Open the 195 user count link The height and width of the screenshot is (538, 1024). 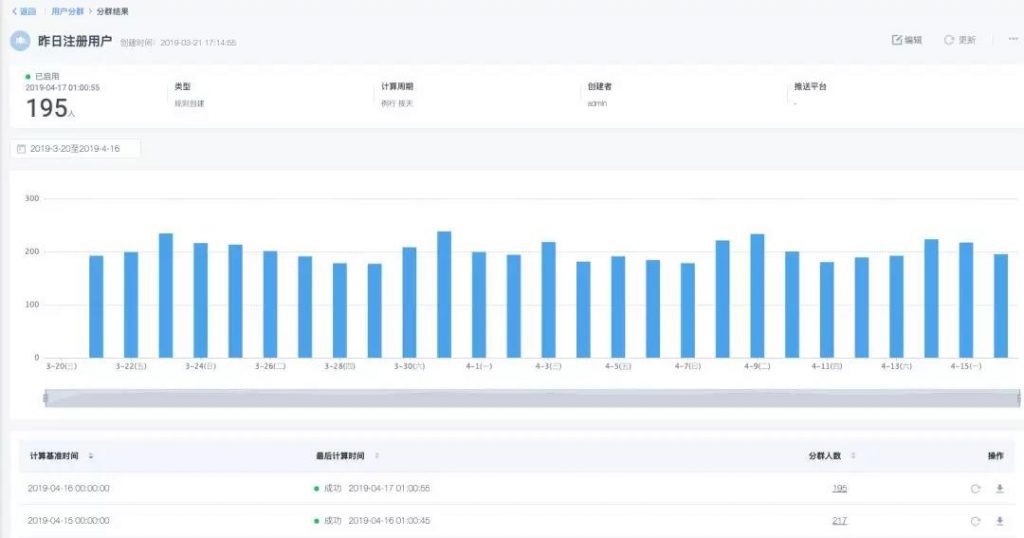pos(839,488)
